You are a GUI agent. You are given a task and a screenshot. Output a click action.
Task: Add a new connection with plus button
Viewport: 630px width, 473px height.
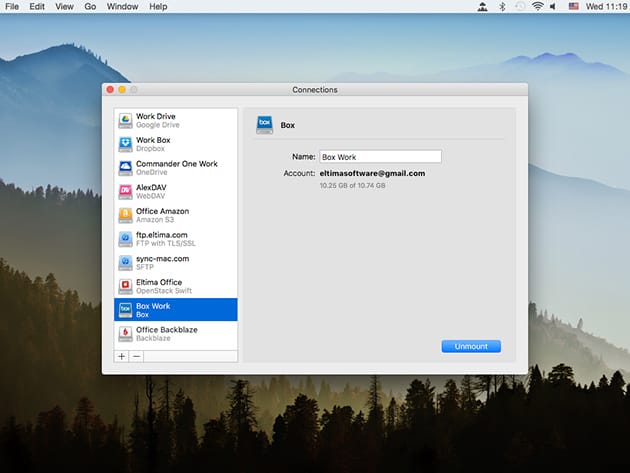(x=122, y=356)
